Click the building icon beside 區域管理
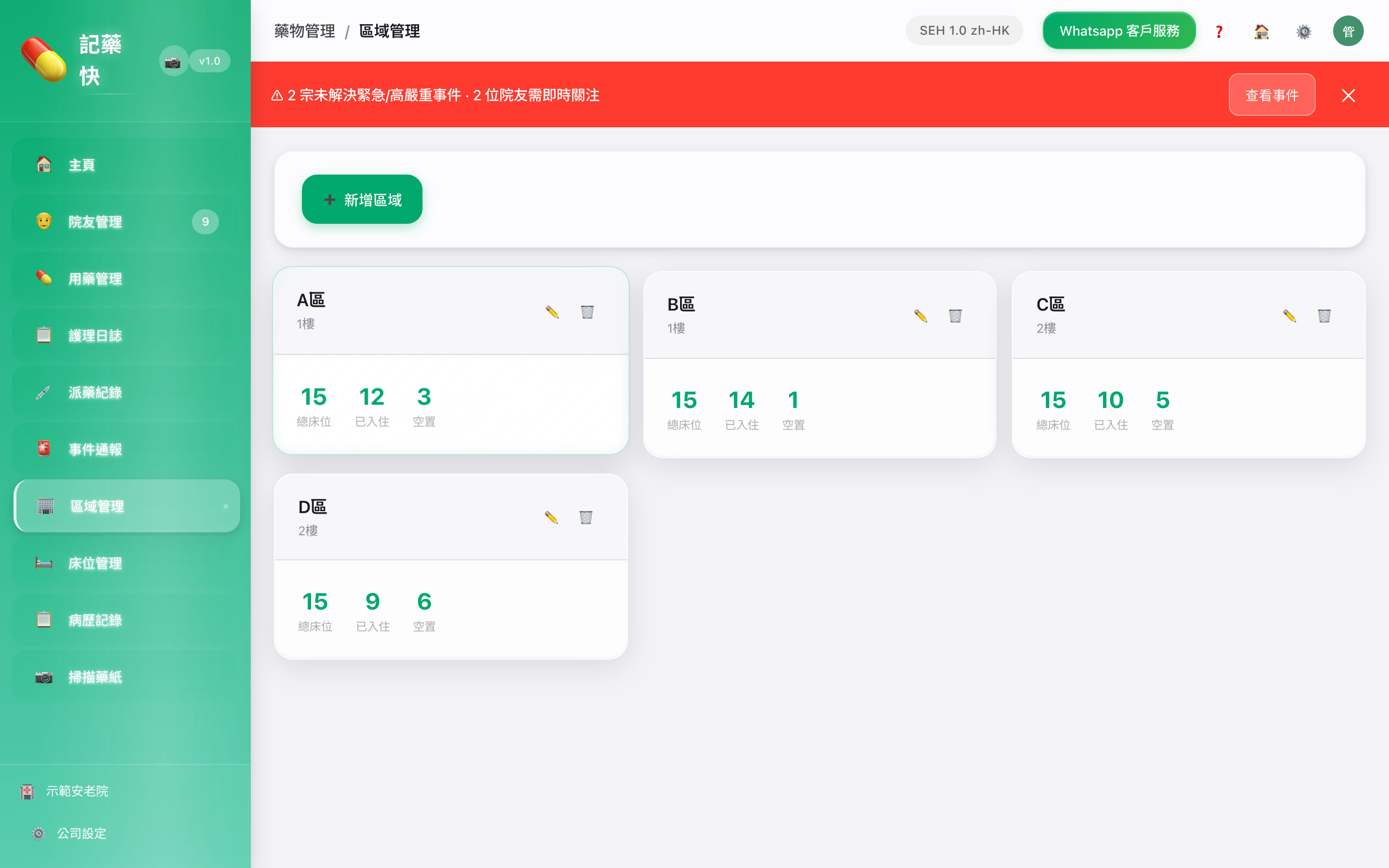 click(x=46, y=506)
